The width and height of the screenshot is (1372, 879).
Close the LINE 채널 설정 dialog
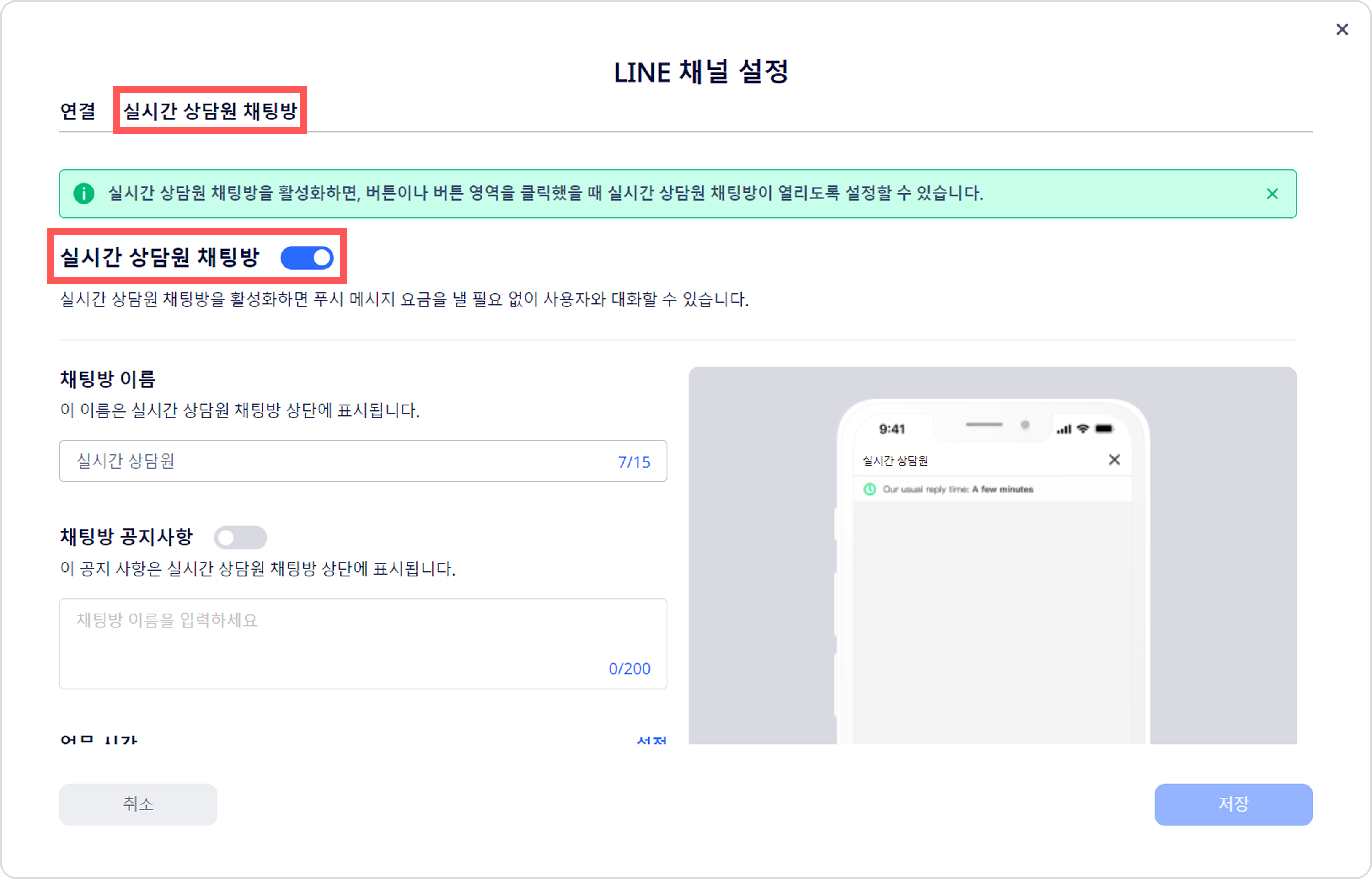pos(1342,29)
